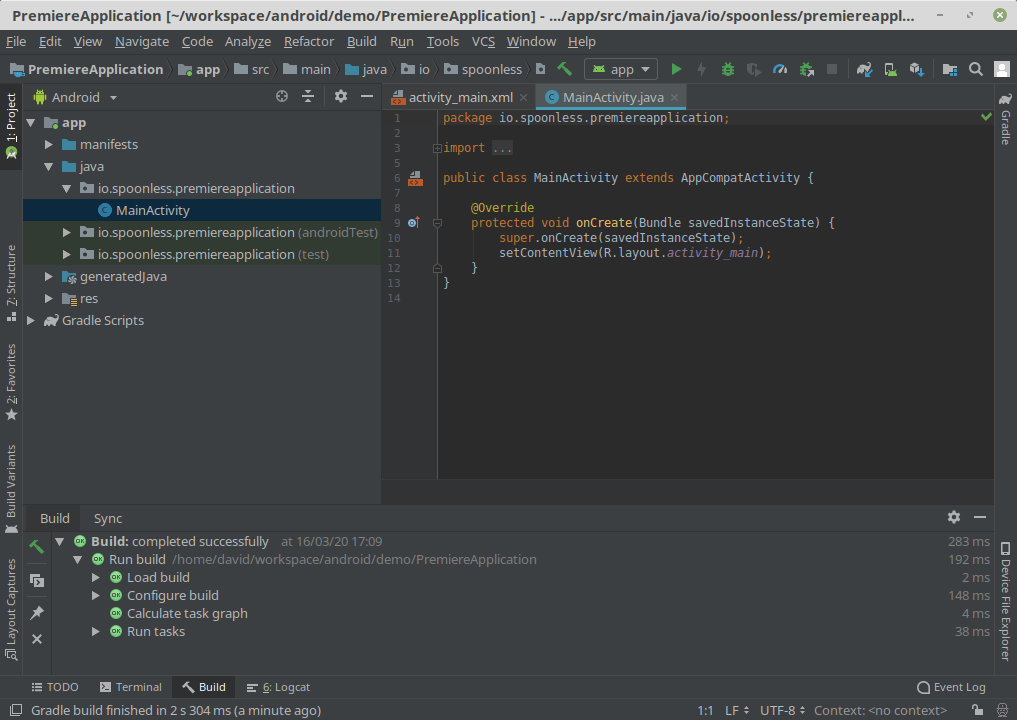Viewport: 1017px width, 720px height.
Task: Click Run with Coverage shield icon
Action: 754,69
